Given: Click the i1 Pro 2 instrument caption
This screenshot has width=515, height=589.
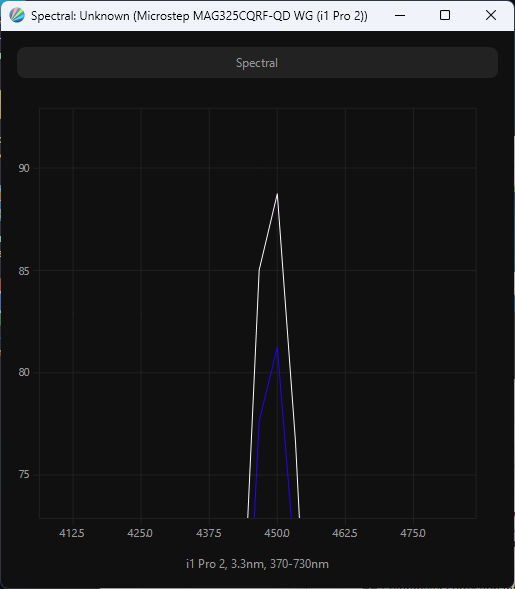Looking at the screenshot, I should [x=257, y=564].
